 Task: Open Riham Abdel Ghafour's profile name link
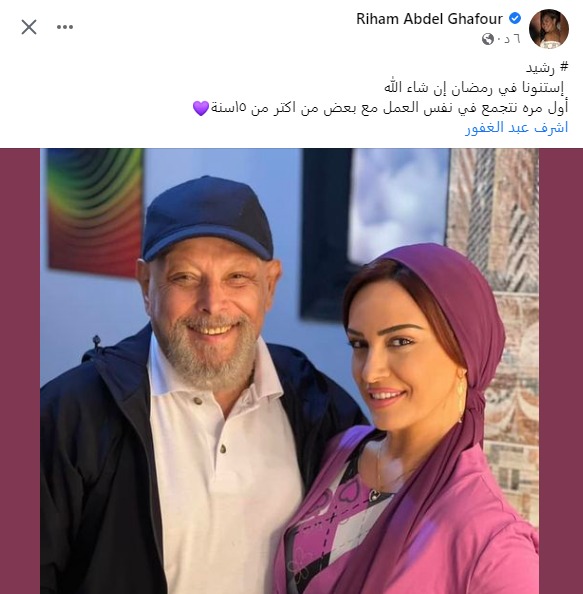coord(429,19)
